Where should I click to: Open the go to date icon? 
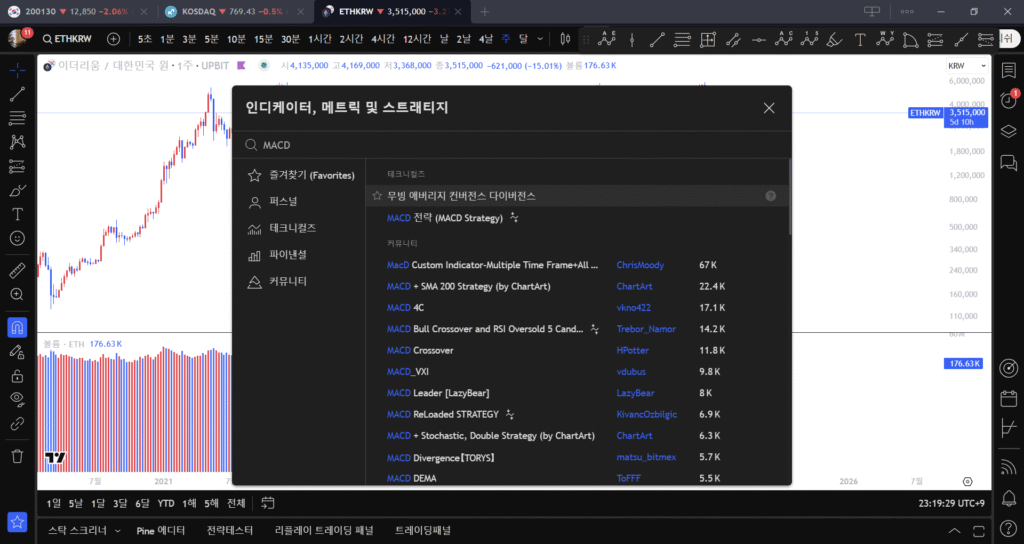(x=268, y=504)
